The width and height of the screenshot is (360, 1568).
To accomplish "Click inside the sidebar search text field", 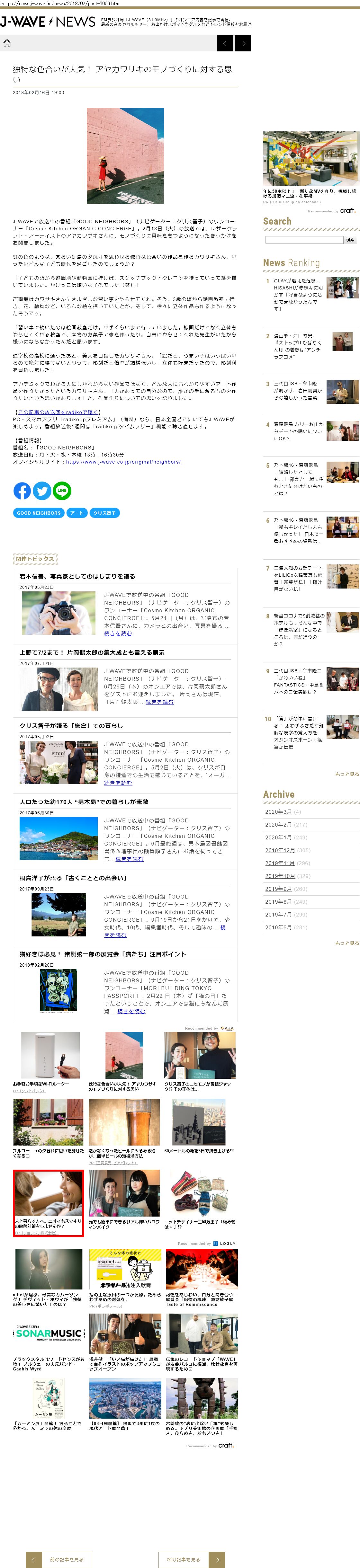I will click(304, 240).
